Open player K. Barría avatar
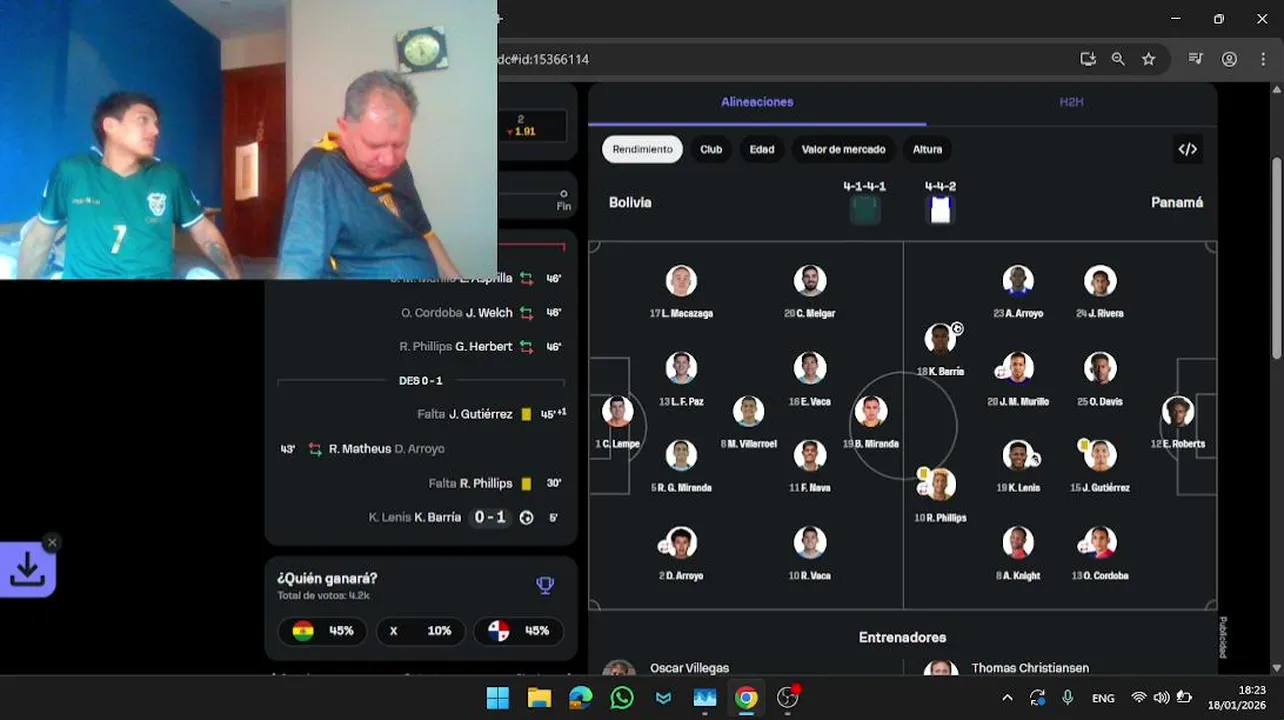Viewport: 1284px width, 720px height. [x=940, y=339]
